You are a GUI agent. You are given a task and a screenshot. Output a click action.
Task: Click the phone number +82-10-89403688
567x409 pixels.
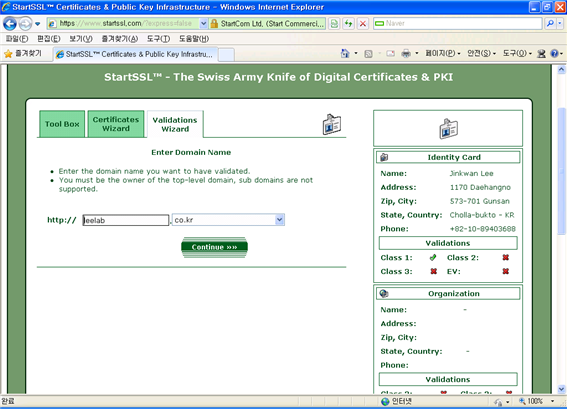click(482, 229)
